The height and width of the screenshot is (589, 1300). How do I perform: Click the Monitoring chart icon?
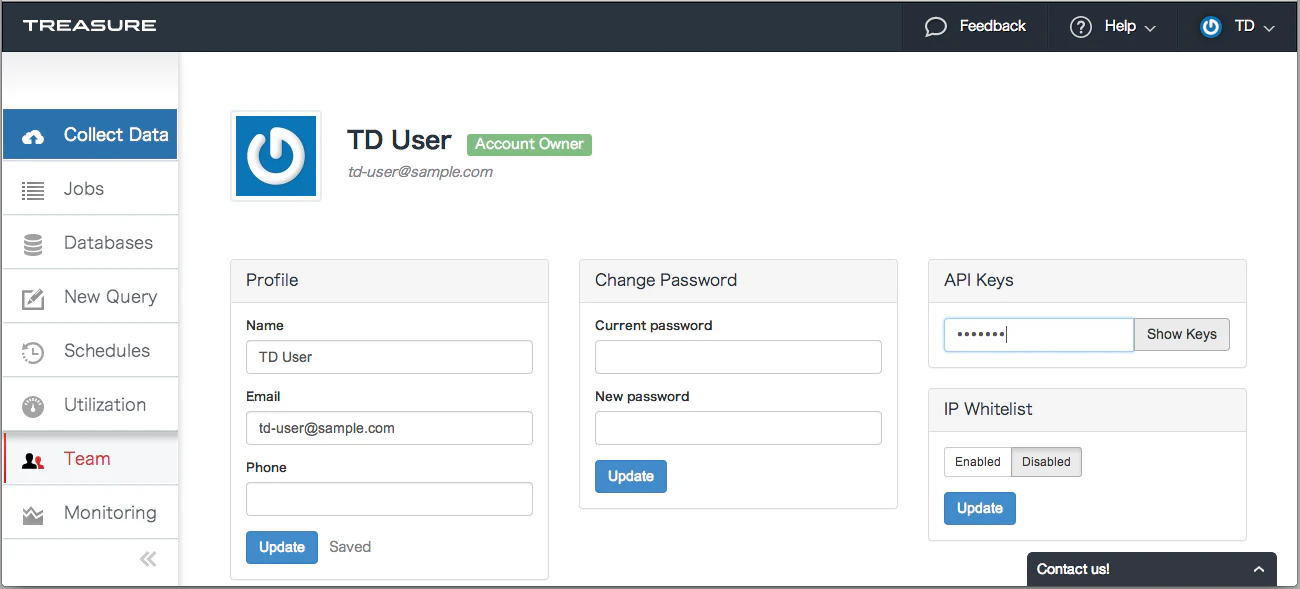click(33, 515)
